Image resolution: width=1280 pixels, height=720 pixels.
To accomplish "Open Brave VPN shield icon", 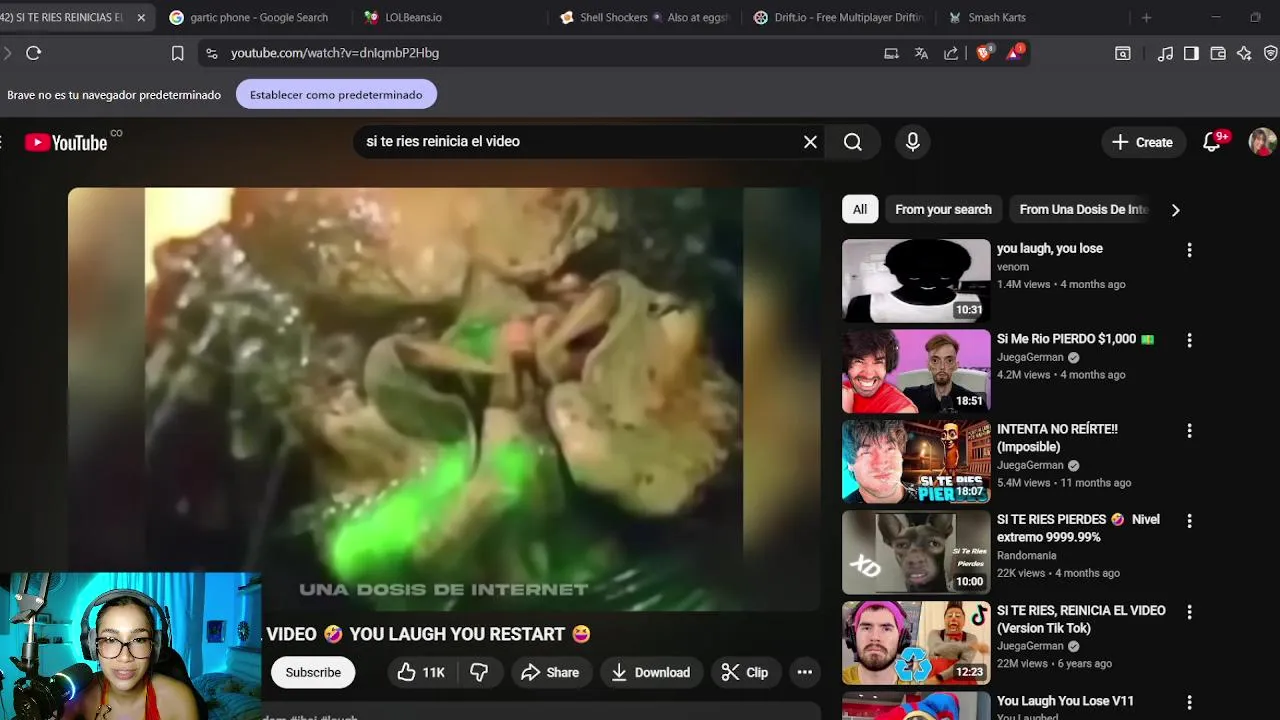I will [1271, 53].
